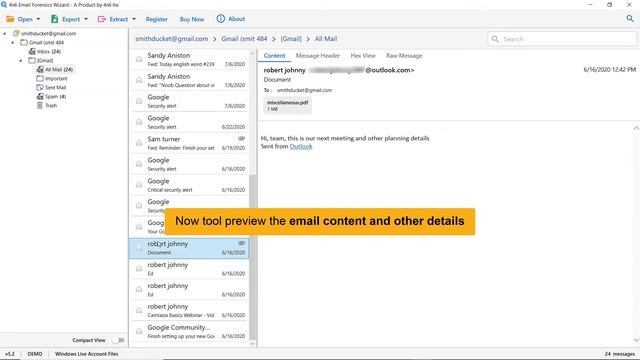Image resolution: width=640 pixels, height=360 pixels.
Task: Click 'Windows Live Account Files' status text
Action: pos(87,354)
